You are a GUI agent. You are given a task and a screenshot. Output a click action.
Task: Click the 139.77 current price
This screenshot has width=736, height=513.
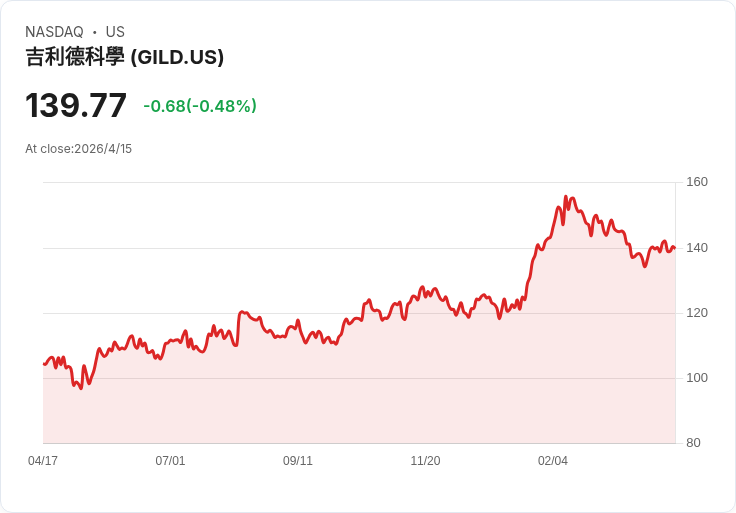click(76, 105)
